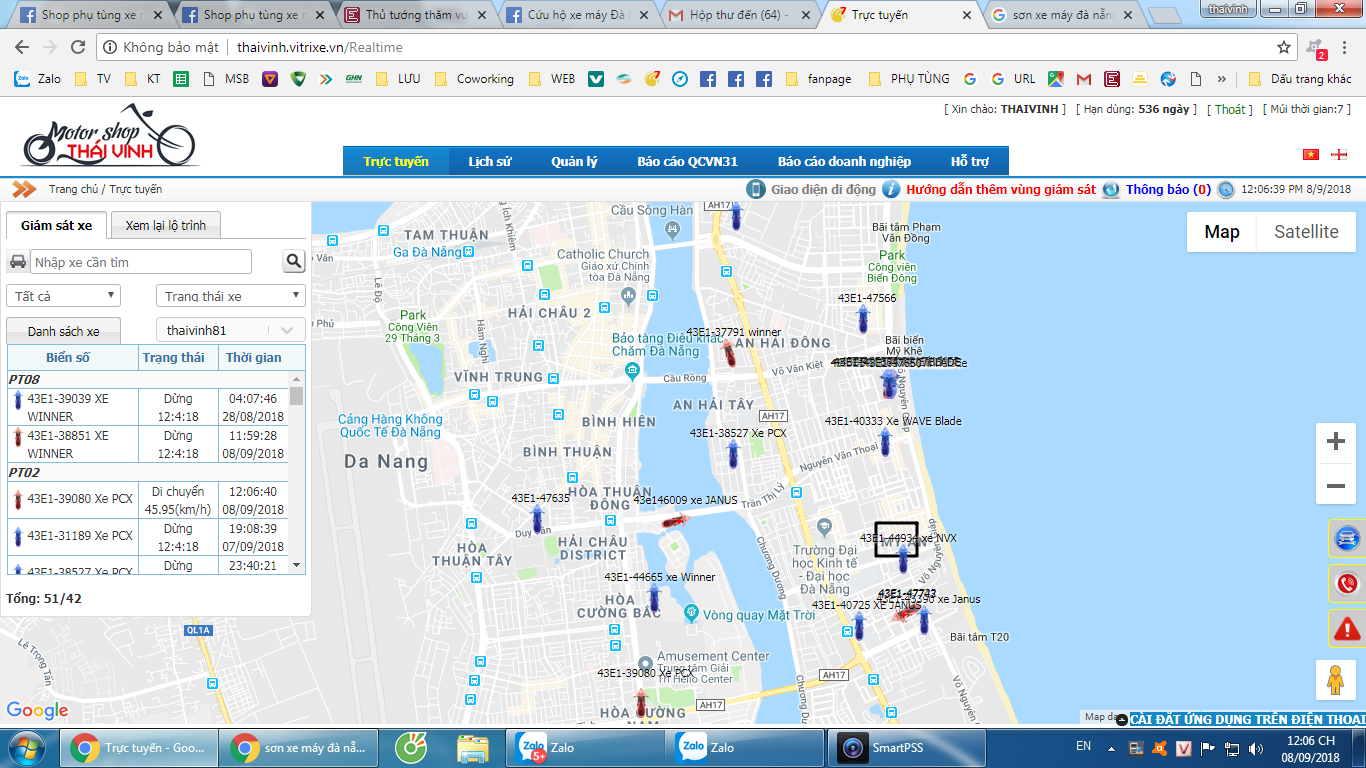Switch to Giám sát xe tab

coord(56,225)
